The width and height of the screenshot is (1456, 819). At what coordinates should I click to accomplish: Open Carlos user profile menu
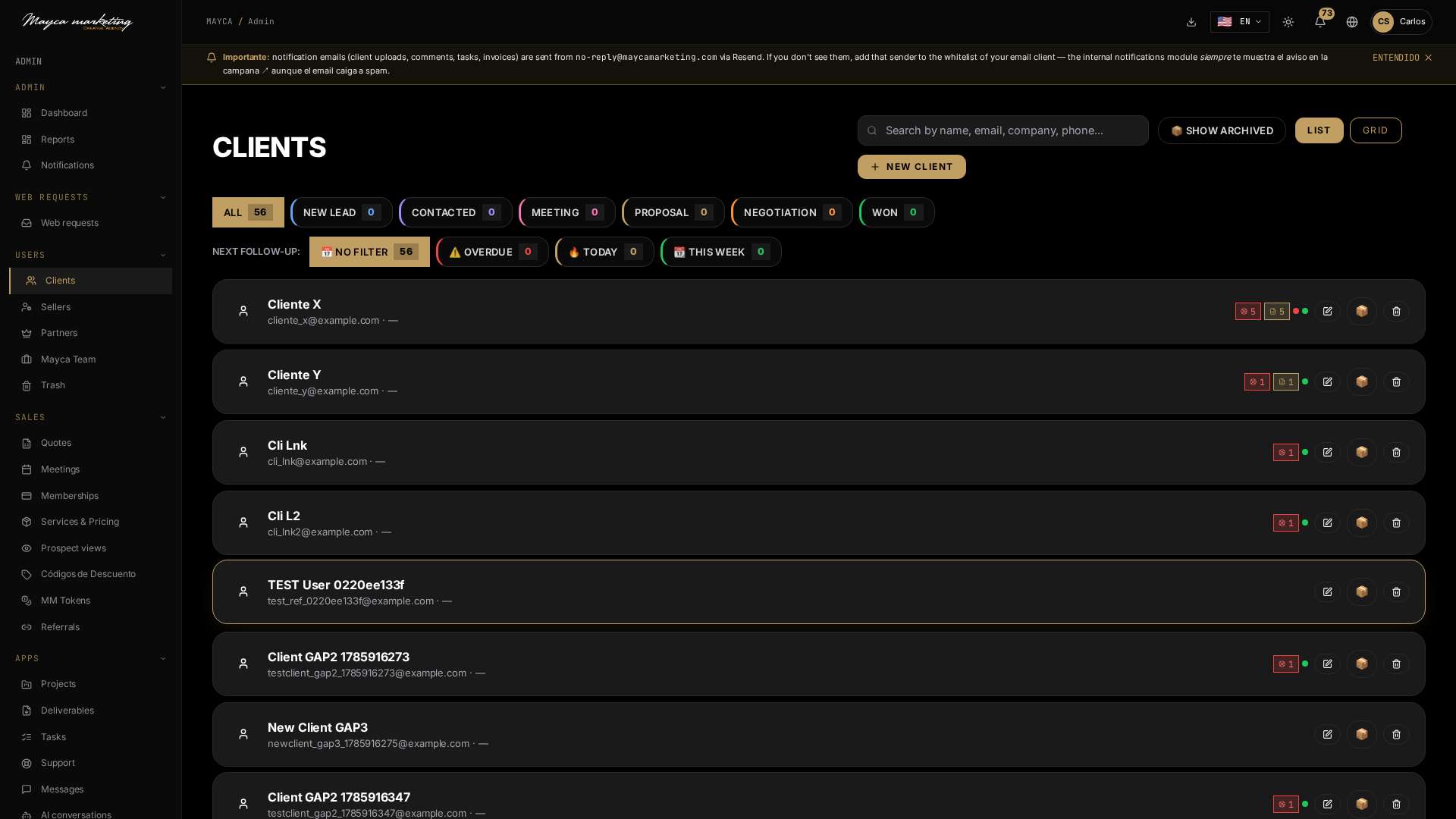click(x=1401, y=22)
